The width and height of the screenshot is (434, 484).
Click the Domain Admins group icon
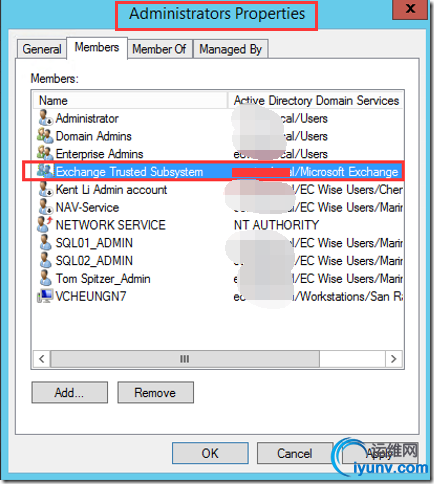pos(45,136)
